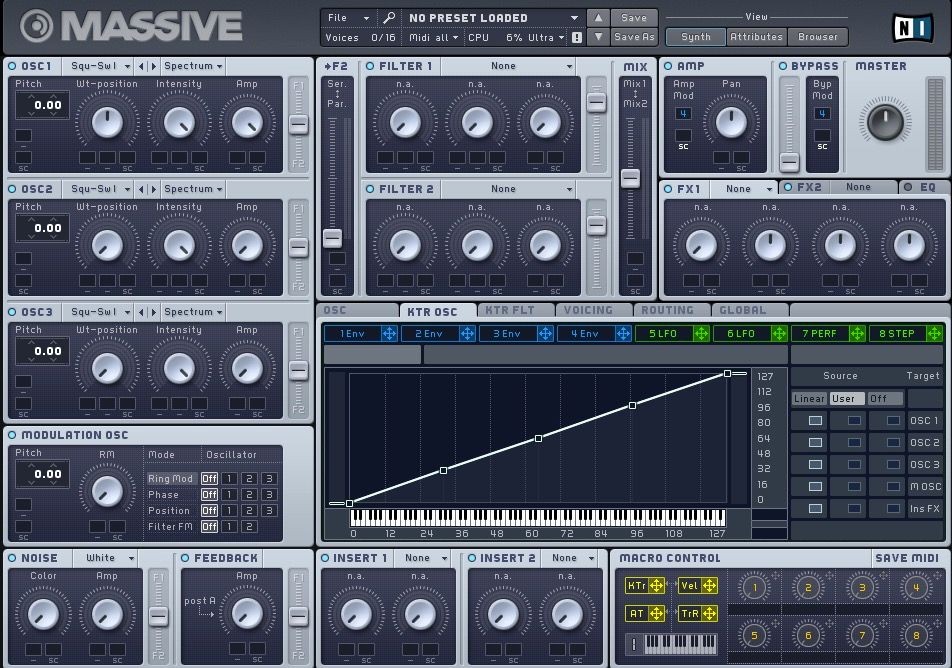Screen dimensions: 952x668
Task: Select Linear key tracking mode
Action: click(x=809, y=399)
